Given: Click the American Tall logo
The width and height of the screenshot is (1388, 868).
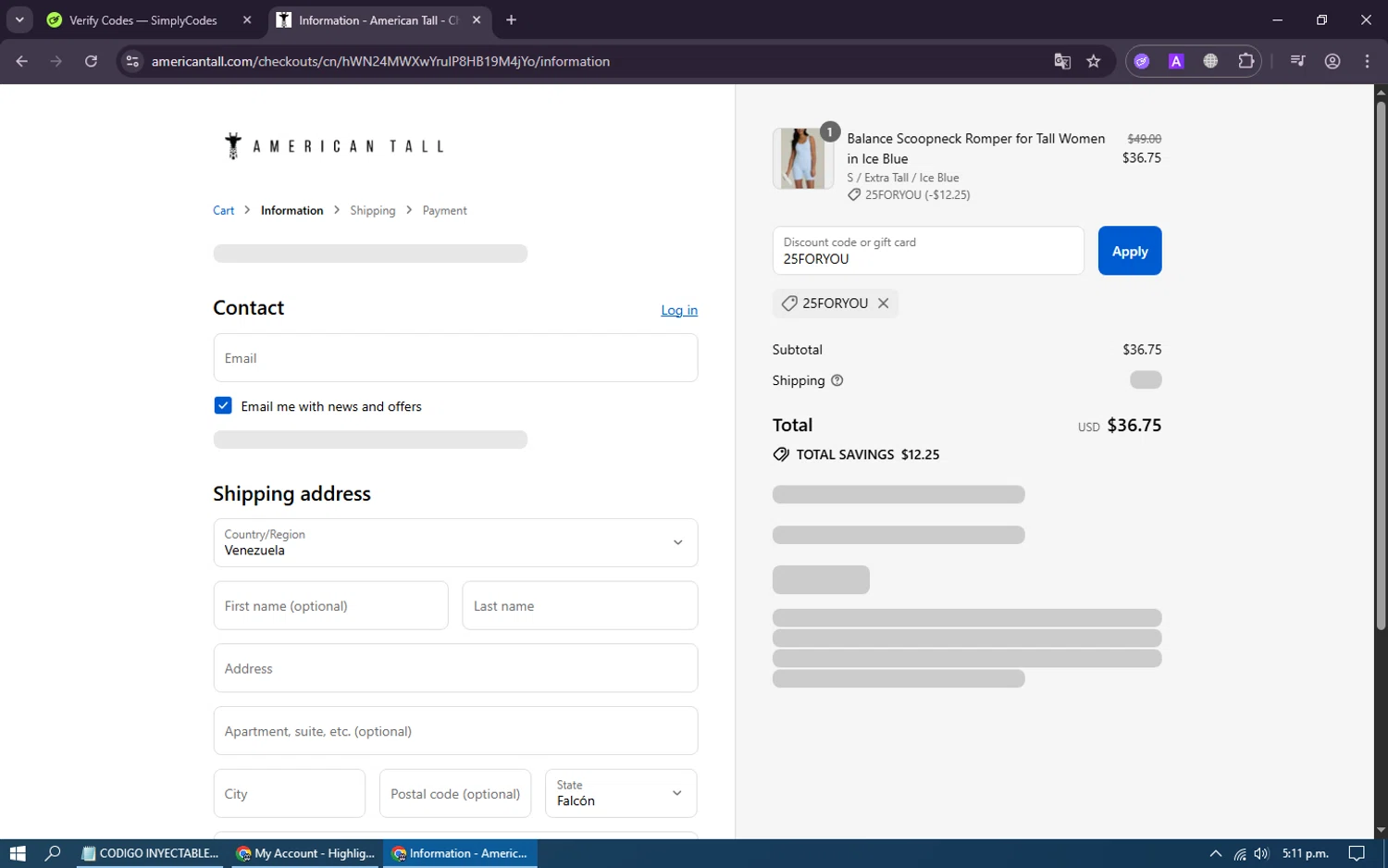Looking at the screenshot, I should tap(334, 145).
